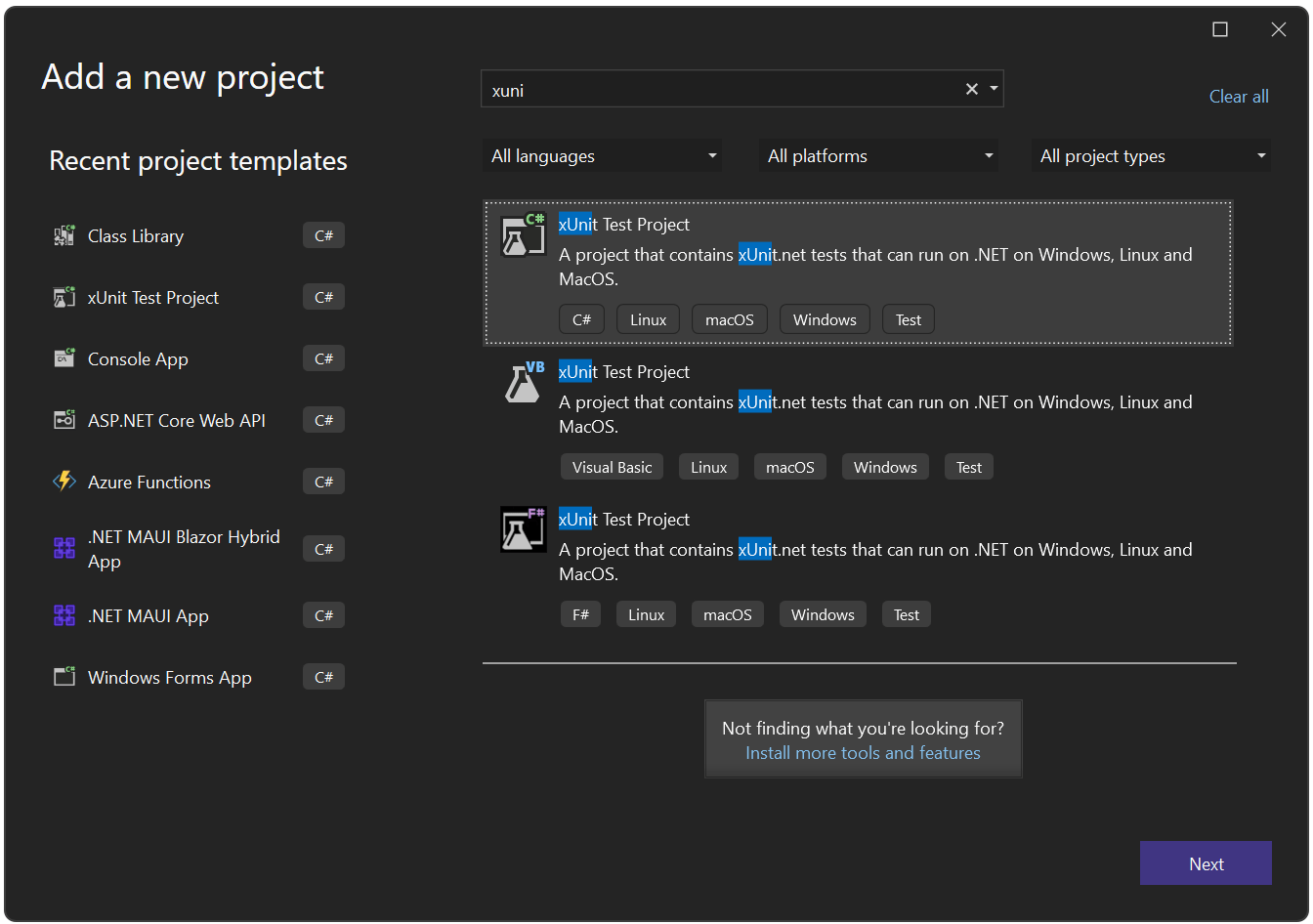
Task: Click the Class Library template icon
Action: 64,235
